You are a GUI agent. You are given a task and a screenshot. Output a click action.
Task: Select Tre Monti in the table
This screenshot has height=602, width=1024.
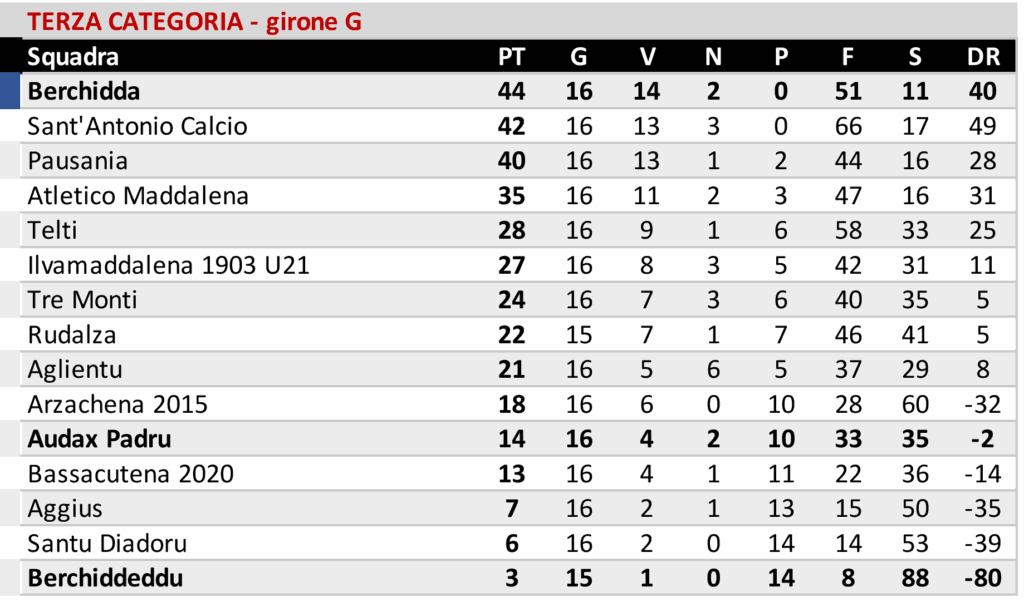tap(83, 300)
